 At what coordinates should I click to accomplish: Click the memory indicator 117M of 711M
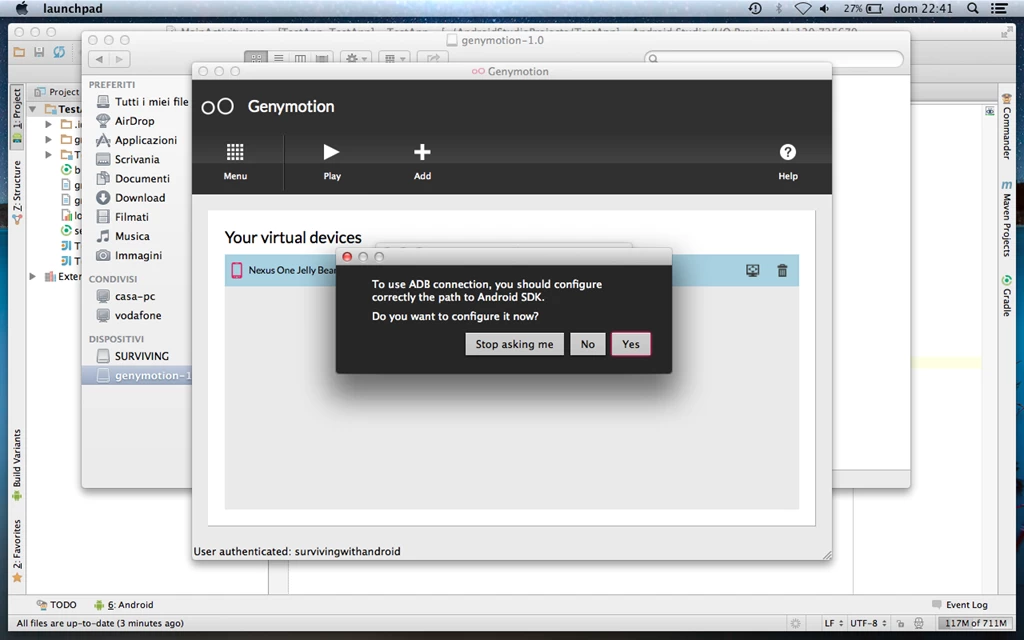pos(975,623)
